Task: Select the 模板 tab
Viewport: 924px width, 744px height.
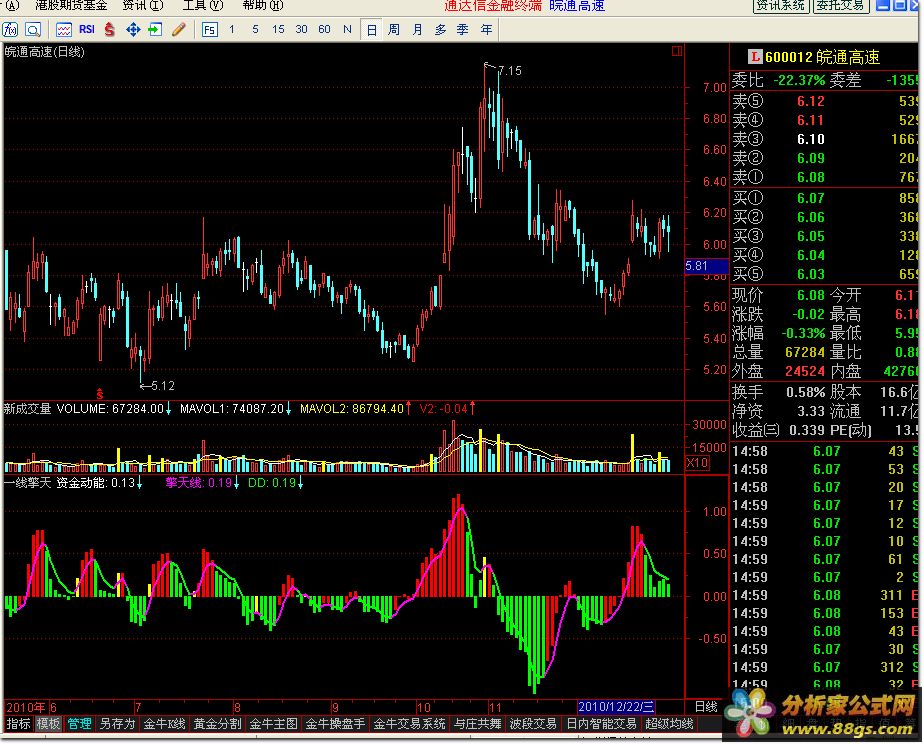Action: [48, 723]
